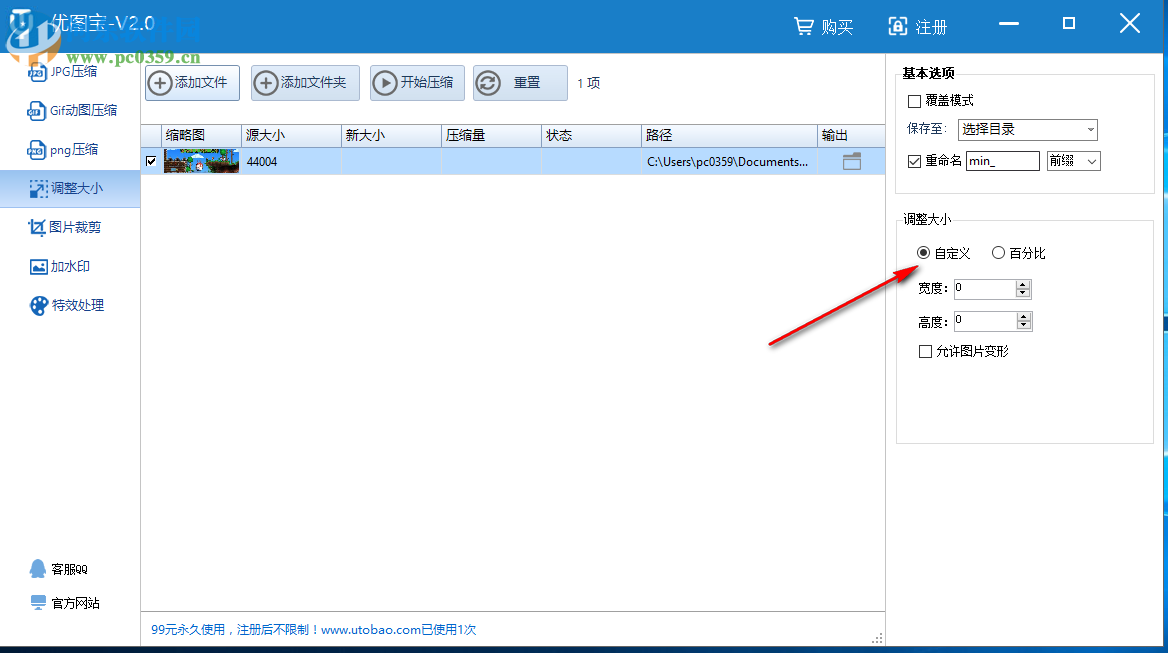The image size is (1168, 653).
Task: Select the 百分比 radio button
Action: [x=998, y=253]
